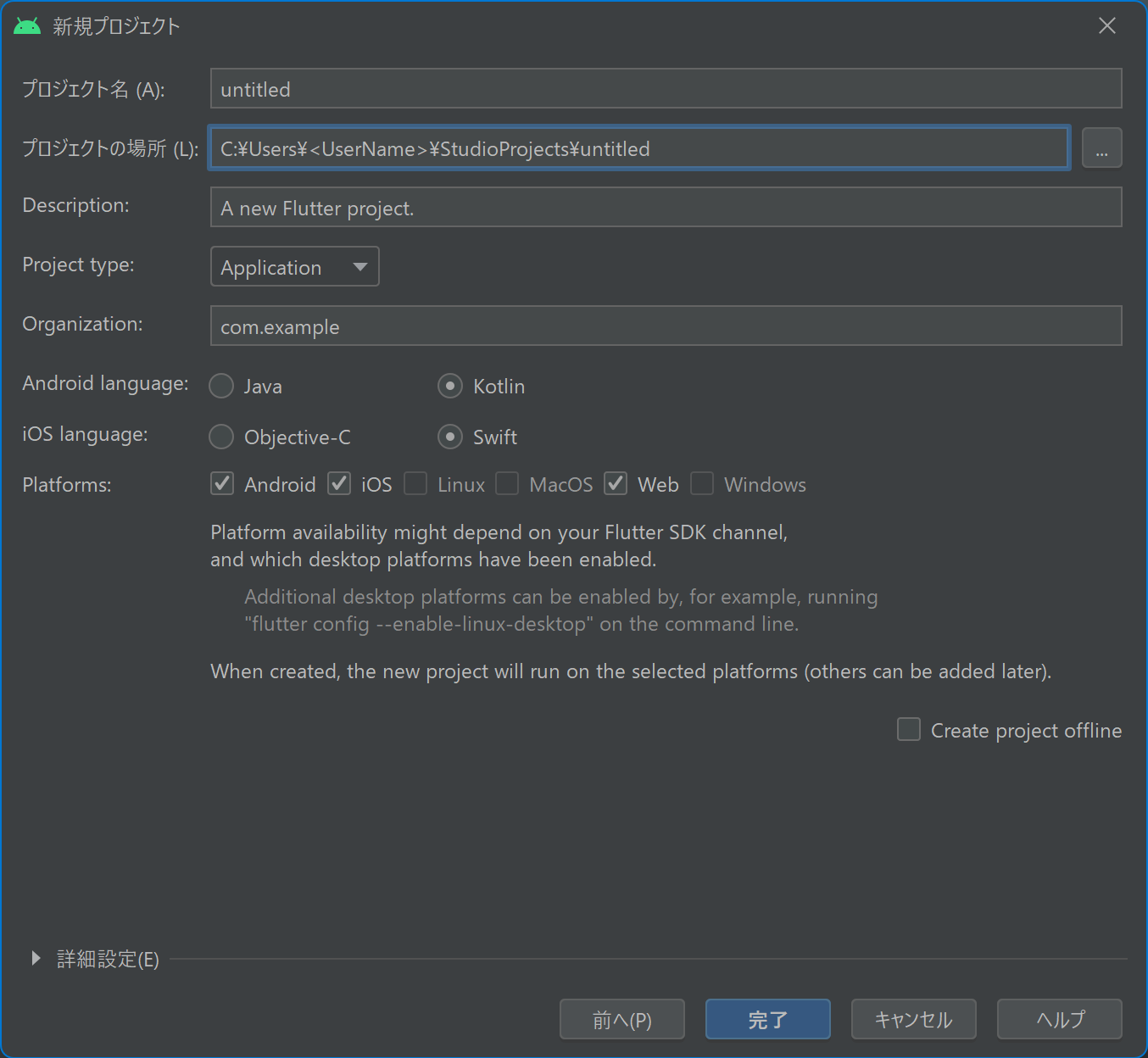Enable the Windows platform checkbox
The height and width of the screenshot is (1058, 1148).
[x=702, y=483]
